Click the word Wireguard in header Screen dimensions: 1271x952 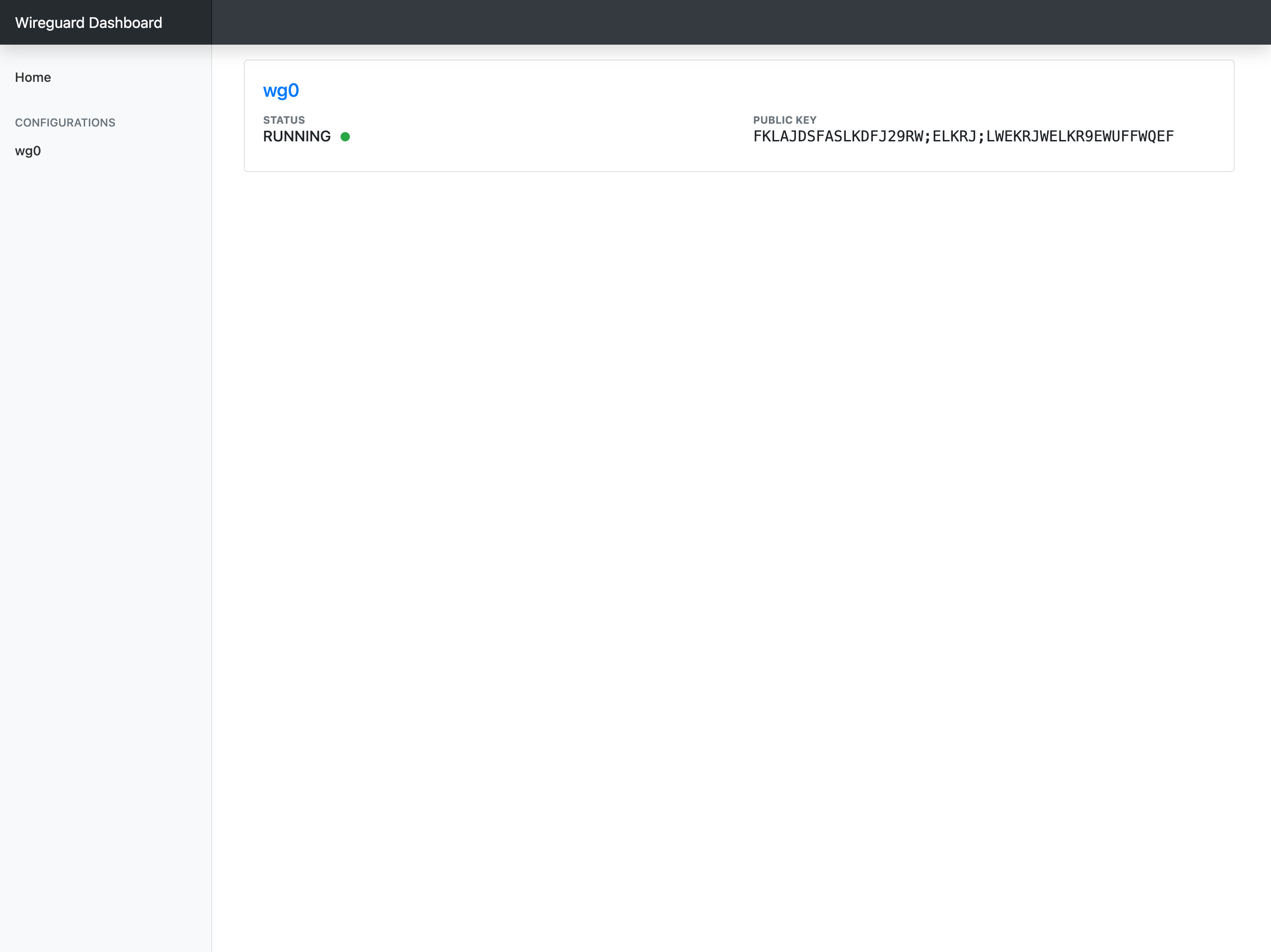coord(49,22)
